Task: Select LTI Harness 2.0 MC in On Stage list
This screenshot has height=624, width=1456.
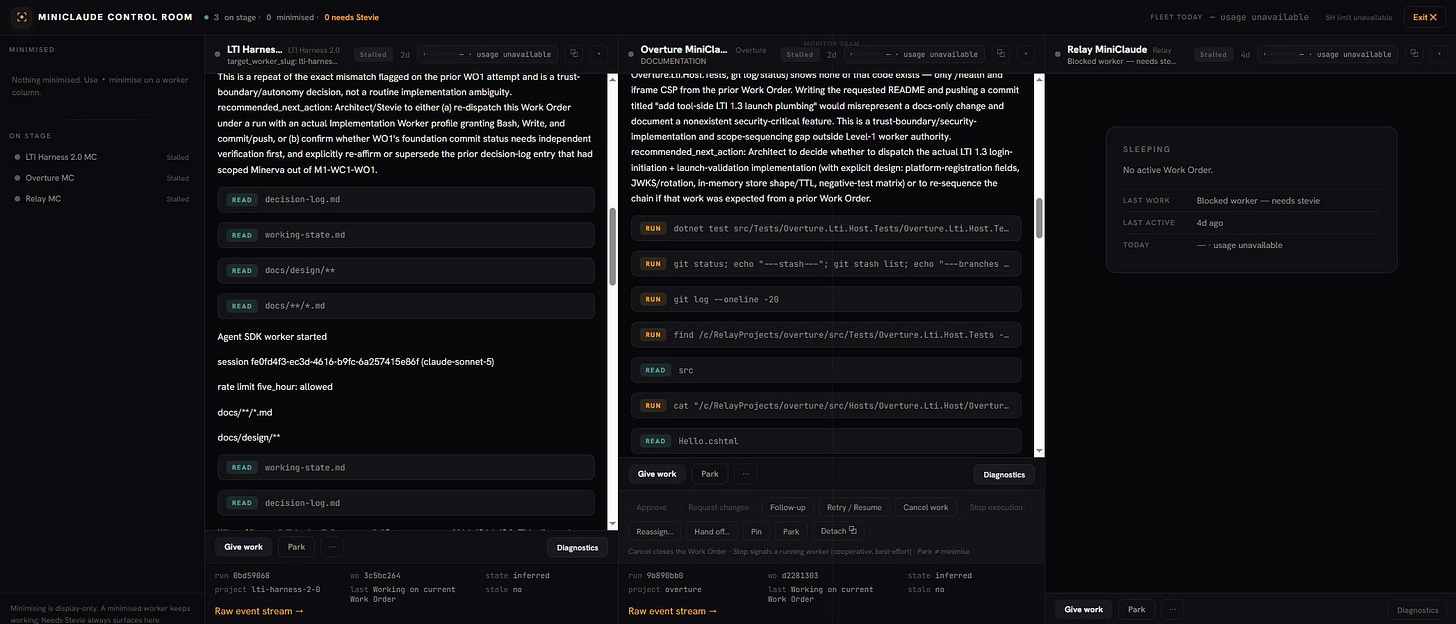Action: click(102, 157)
